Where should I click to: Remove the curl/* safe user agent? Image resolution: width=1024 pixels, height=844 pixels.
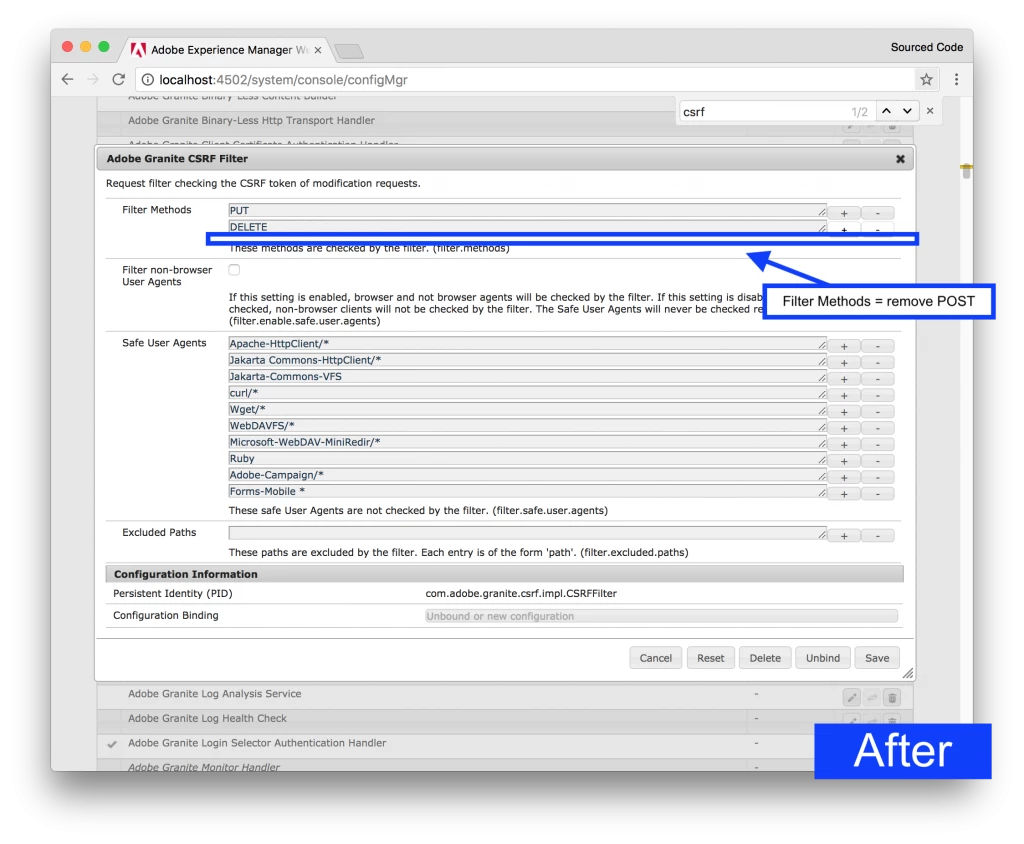(x=878, y=395)
